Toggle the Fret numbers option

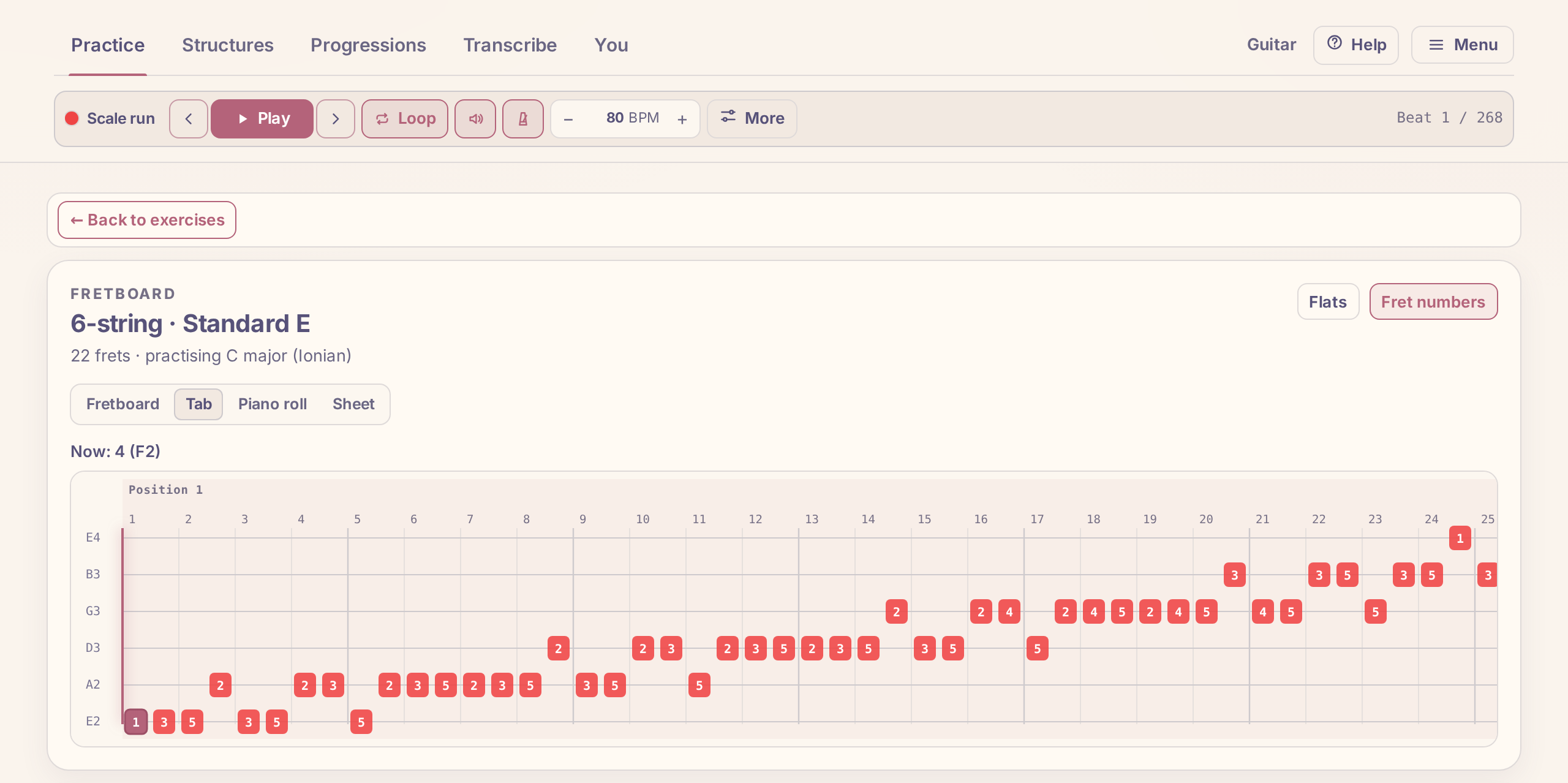coord(1433,301)
